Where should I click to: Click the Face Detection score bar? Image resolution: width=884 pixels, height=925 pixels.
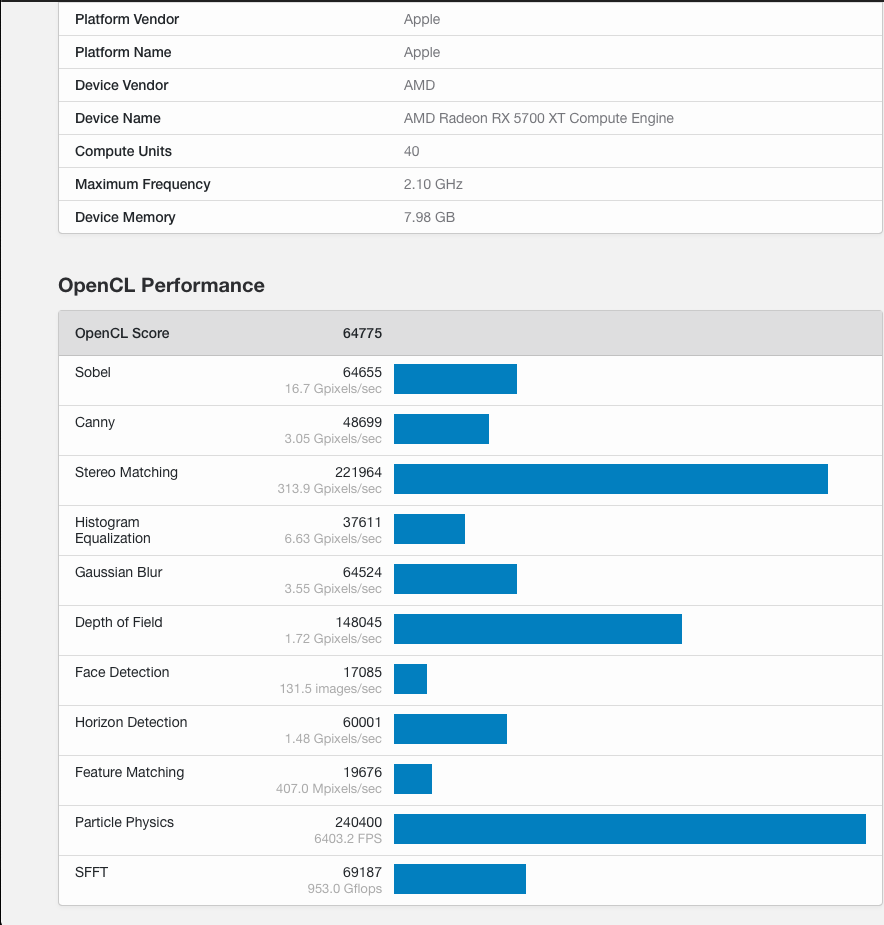[x=410, y=679]
